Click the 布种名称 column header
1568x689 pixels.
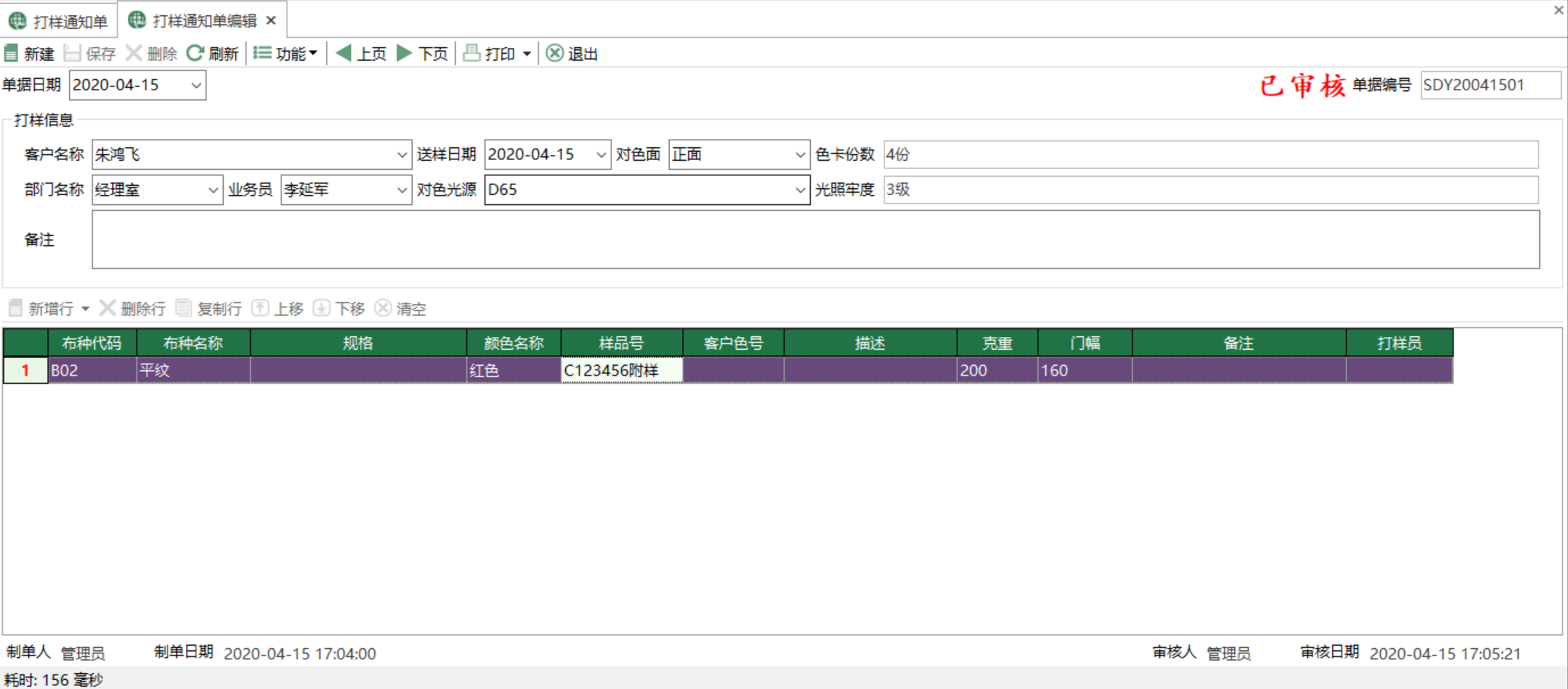(x=193, y=343)
